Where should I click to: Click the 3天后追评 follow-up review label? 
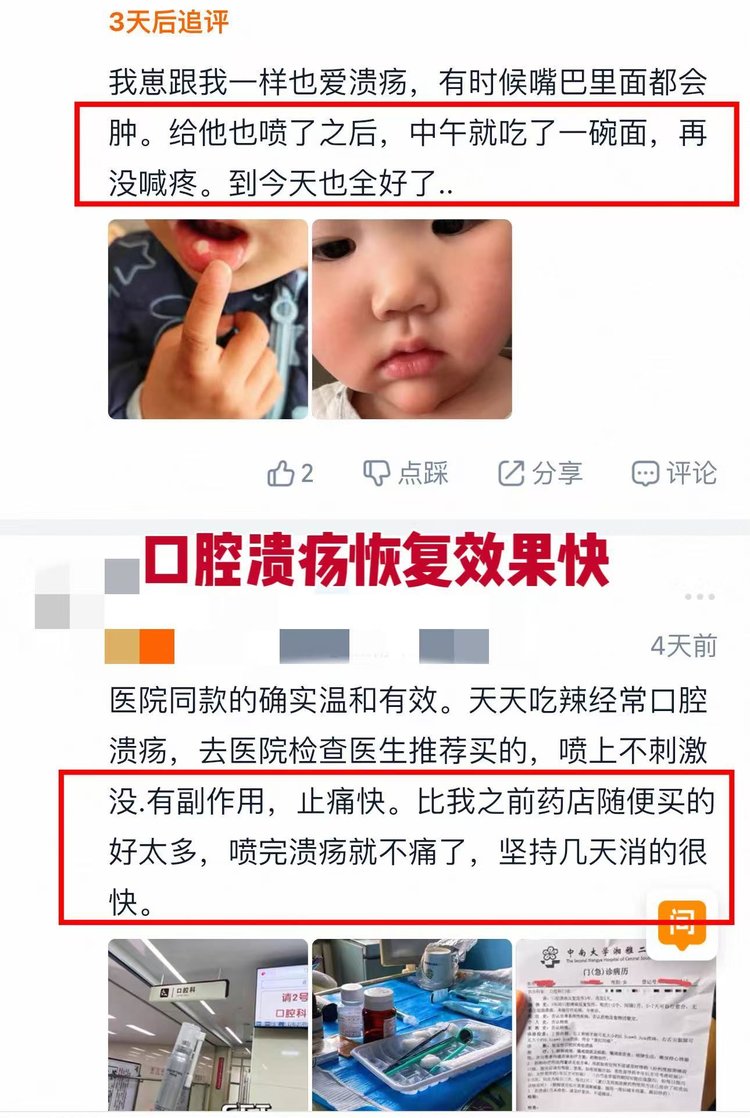(169, 21)
